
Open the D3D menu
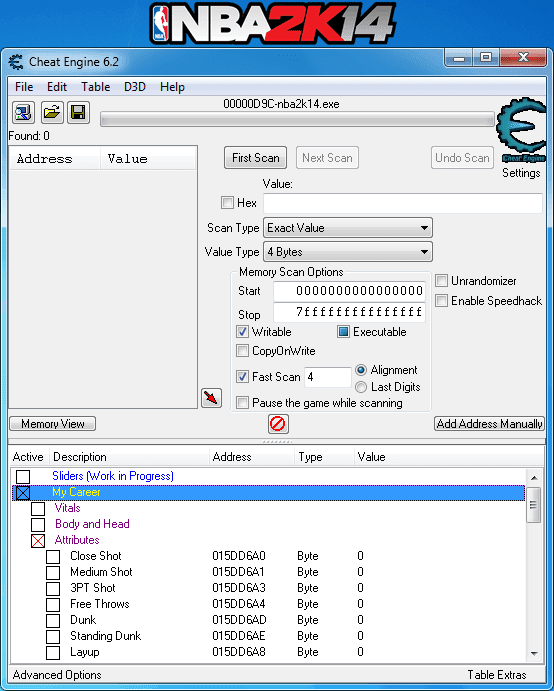click(x=134, y=87)
